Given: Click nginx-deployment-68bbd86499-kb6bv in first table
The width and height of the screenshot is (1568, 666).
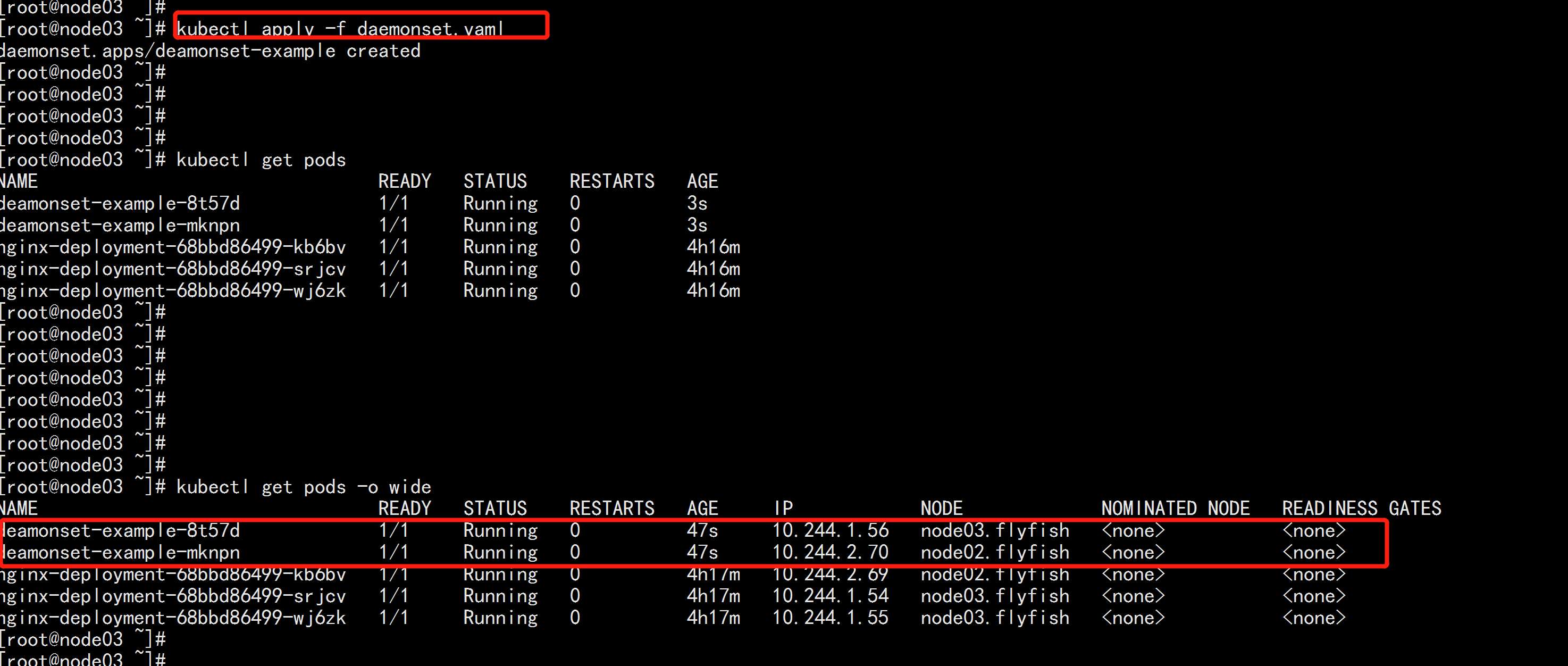Looking at the screenshot, I should [x=173, y=246].
